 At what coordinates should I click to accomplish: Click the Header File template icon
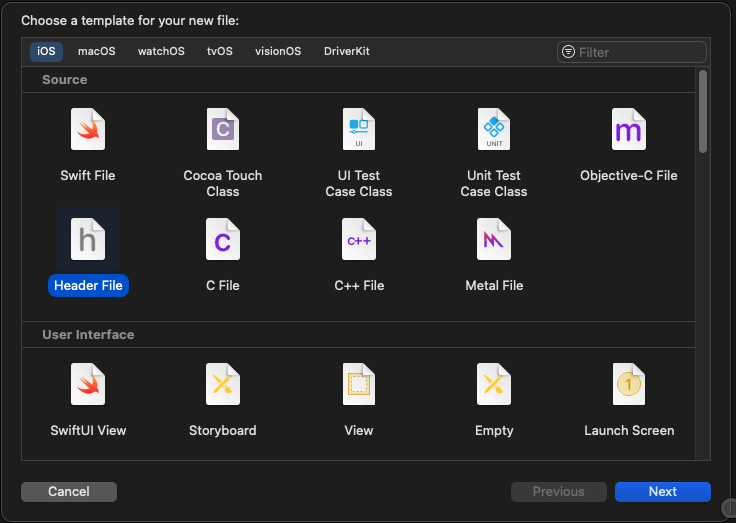coord(88,239)
